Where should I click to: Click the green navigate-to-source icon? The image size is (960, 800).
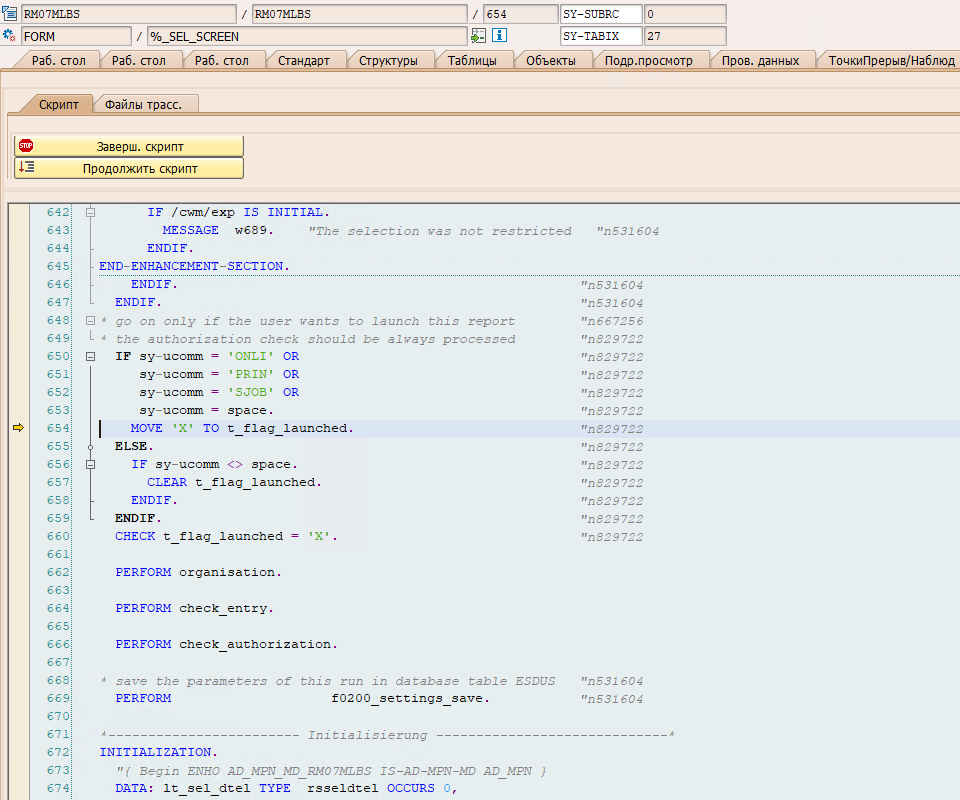pyautogui.click(x=478, y=36)
